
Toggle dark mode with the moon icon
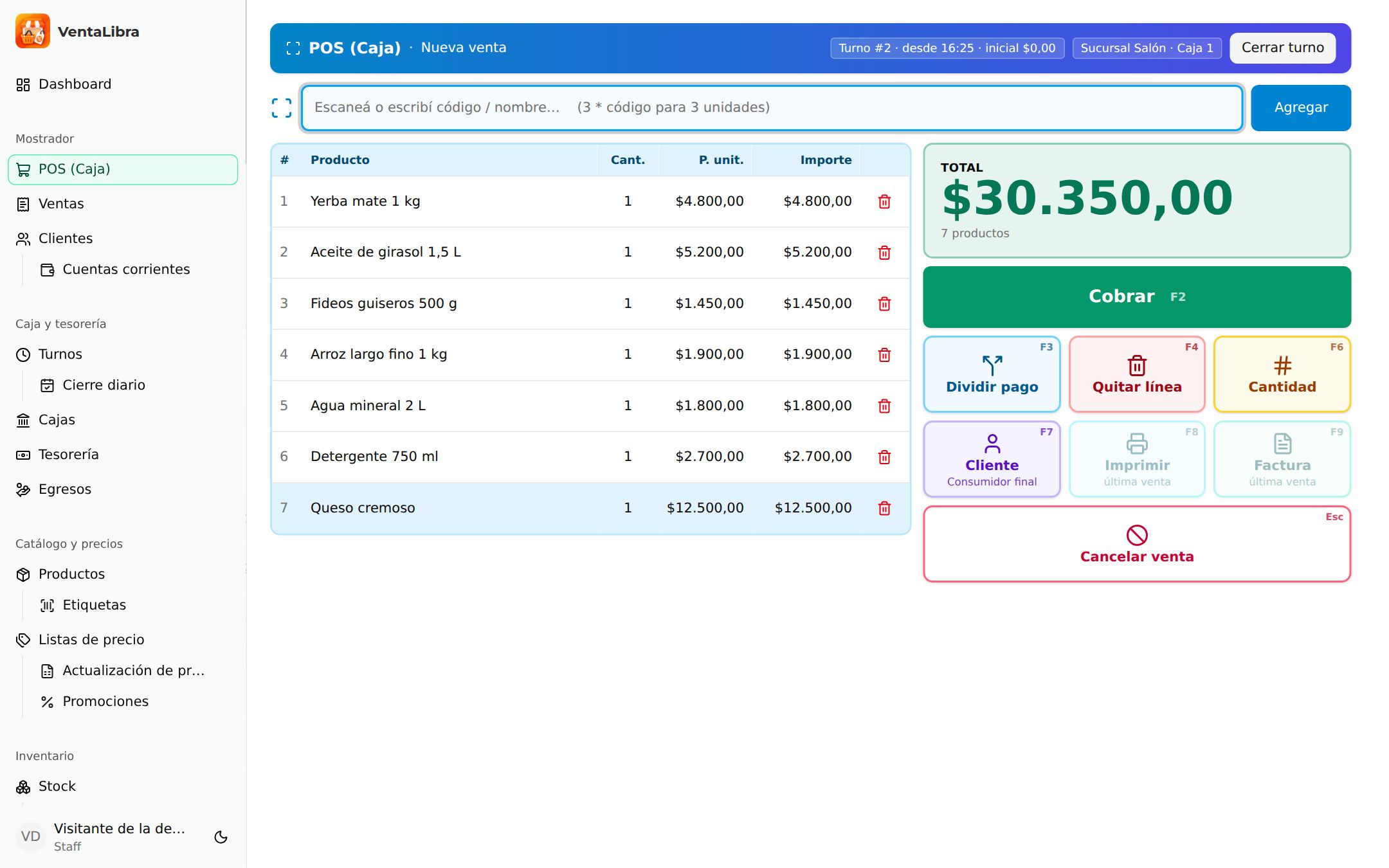(x=221, y=836)
